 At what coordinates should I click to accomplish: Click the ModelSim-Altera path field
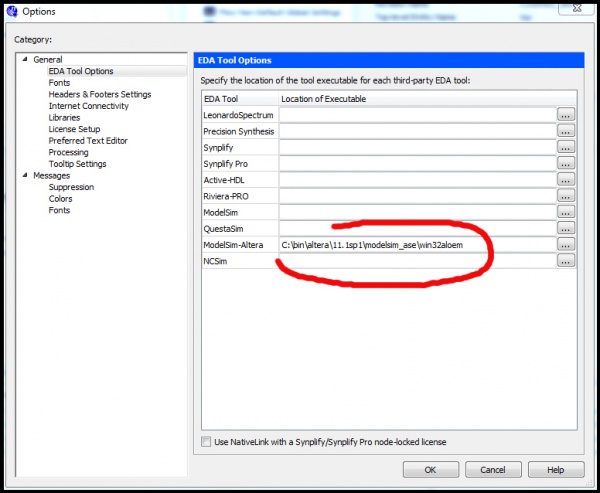(x=417, y=245)
